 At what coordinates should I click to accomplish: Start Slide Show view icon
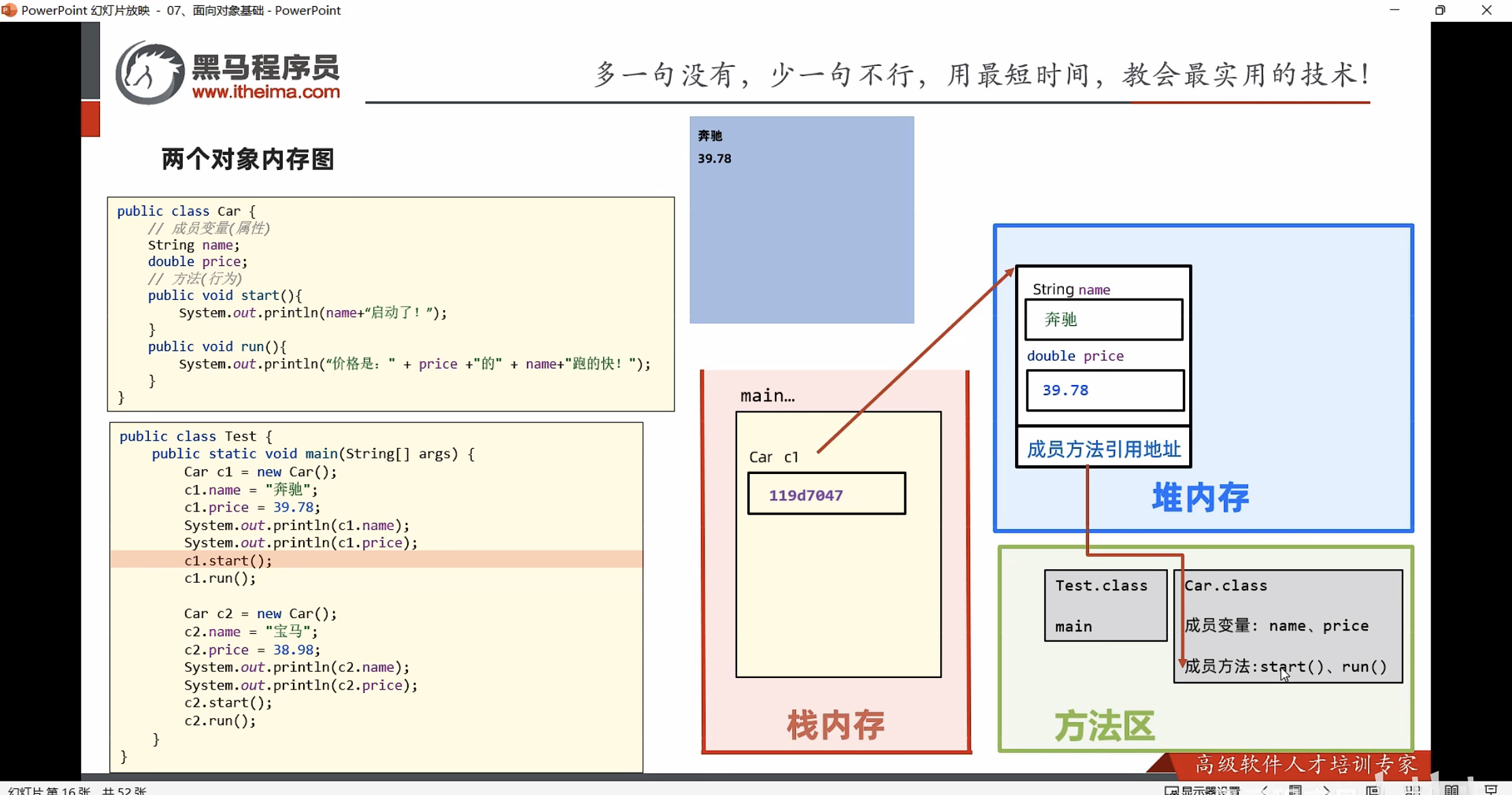click(x=1491, y=790)
